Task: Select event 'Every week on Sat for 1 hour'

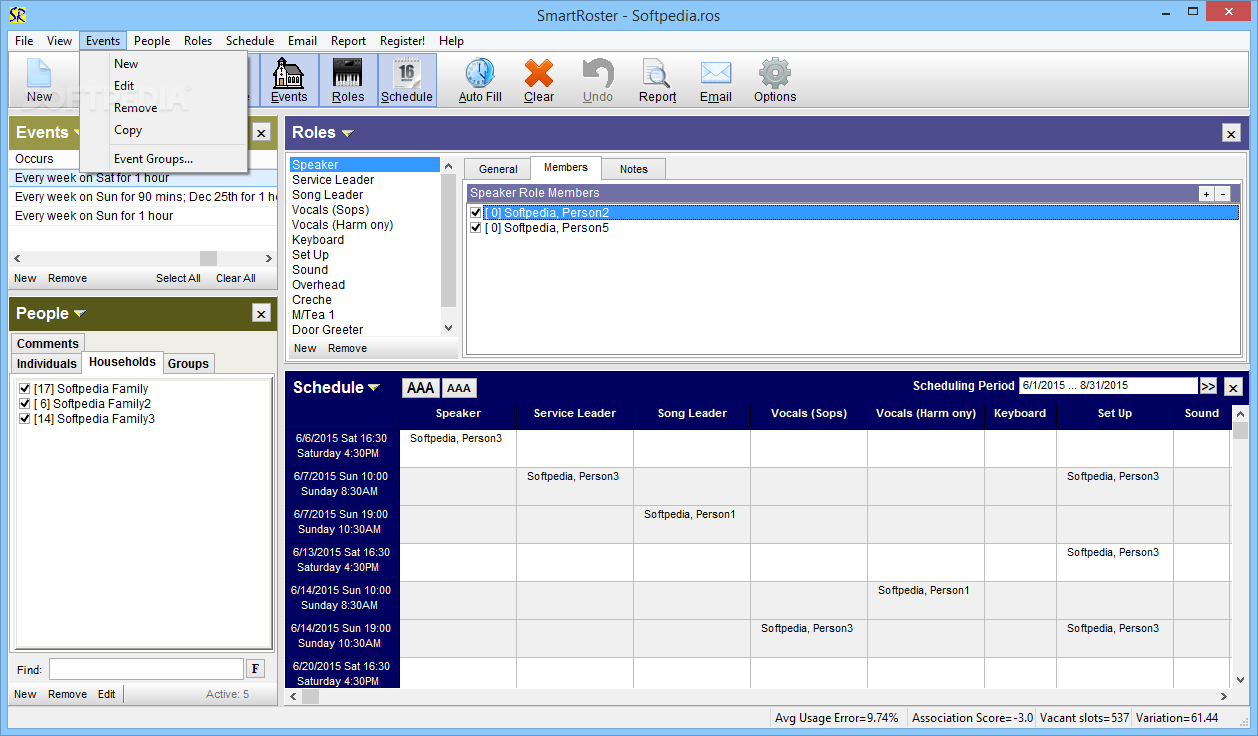Action: [x=143, y=178]
